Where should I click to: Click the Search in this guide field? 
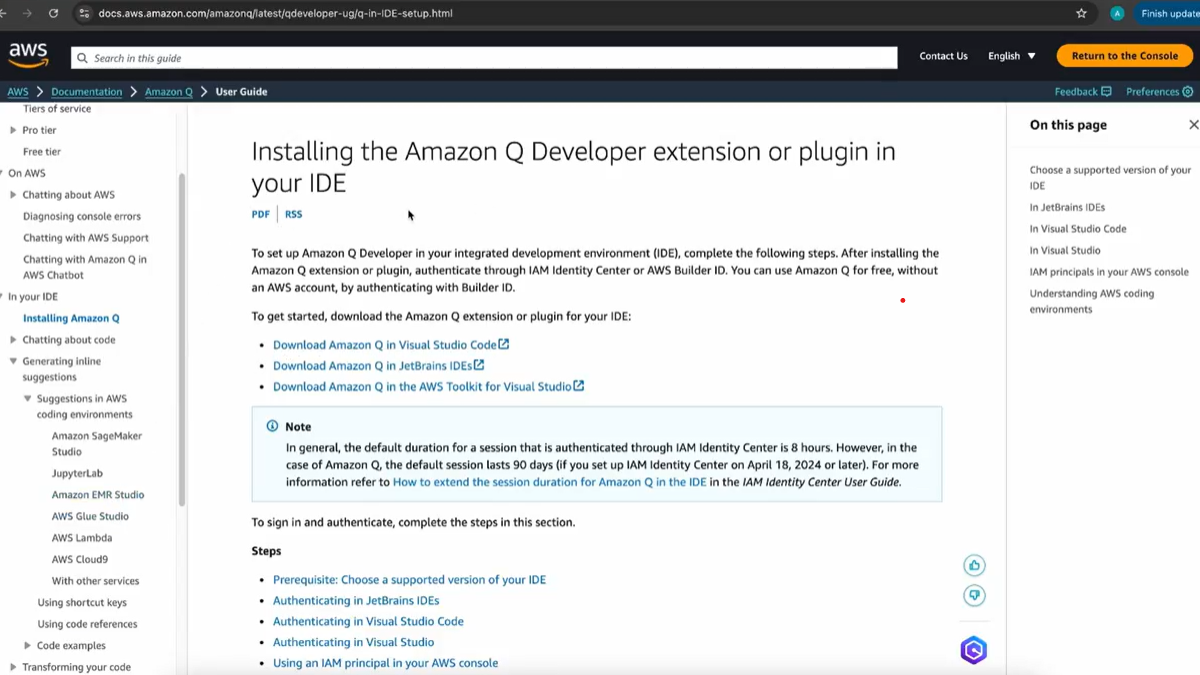point(485,58)
